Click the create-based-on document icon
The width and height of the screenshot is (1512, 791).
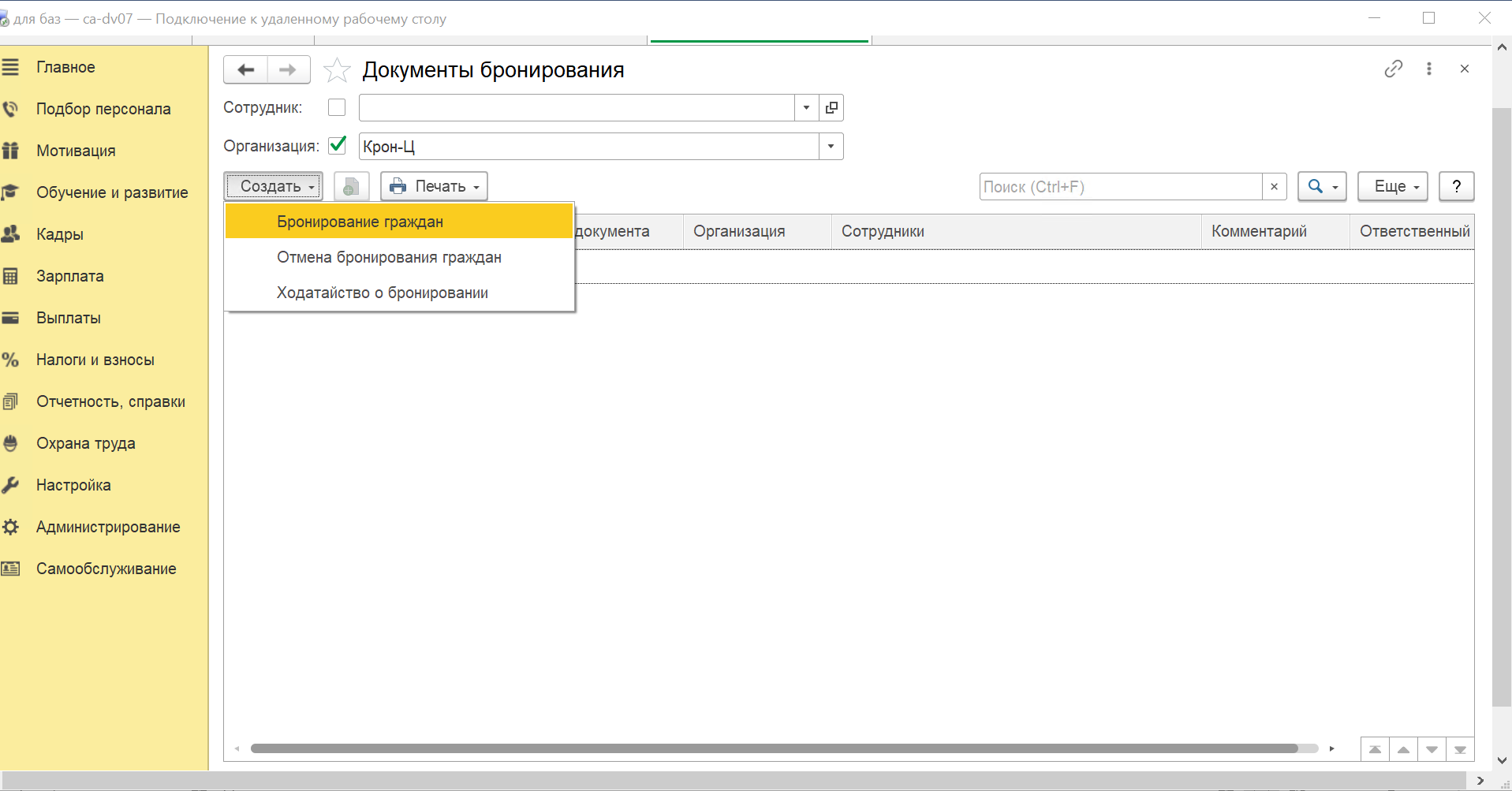[351, 187]
